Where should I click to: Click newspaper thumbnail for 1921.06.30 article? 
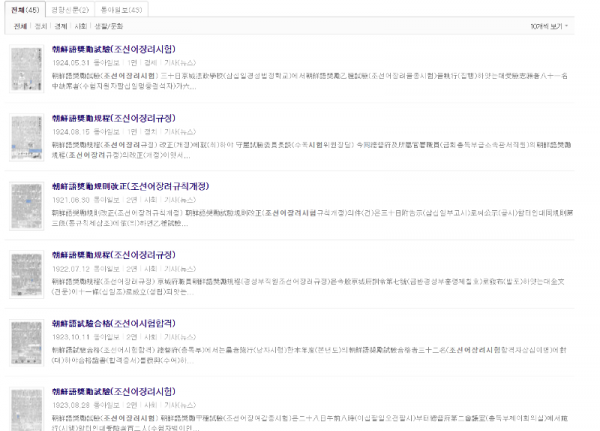pyautogui.click(x=26, y=206)
